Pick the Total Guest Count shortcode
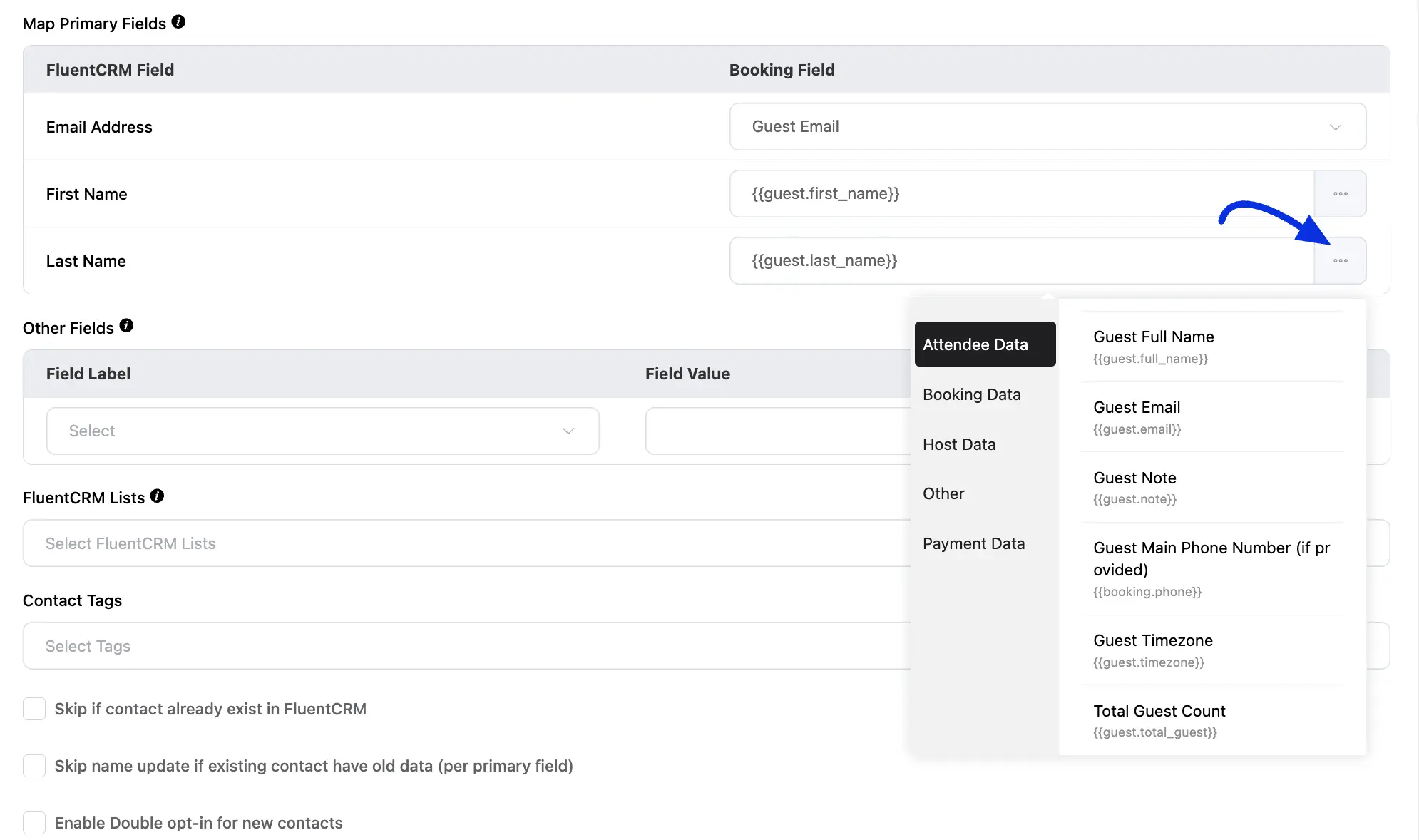This screenshot has height=840, width=1419. tap(1159, 720)
